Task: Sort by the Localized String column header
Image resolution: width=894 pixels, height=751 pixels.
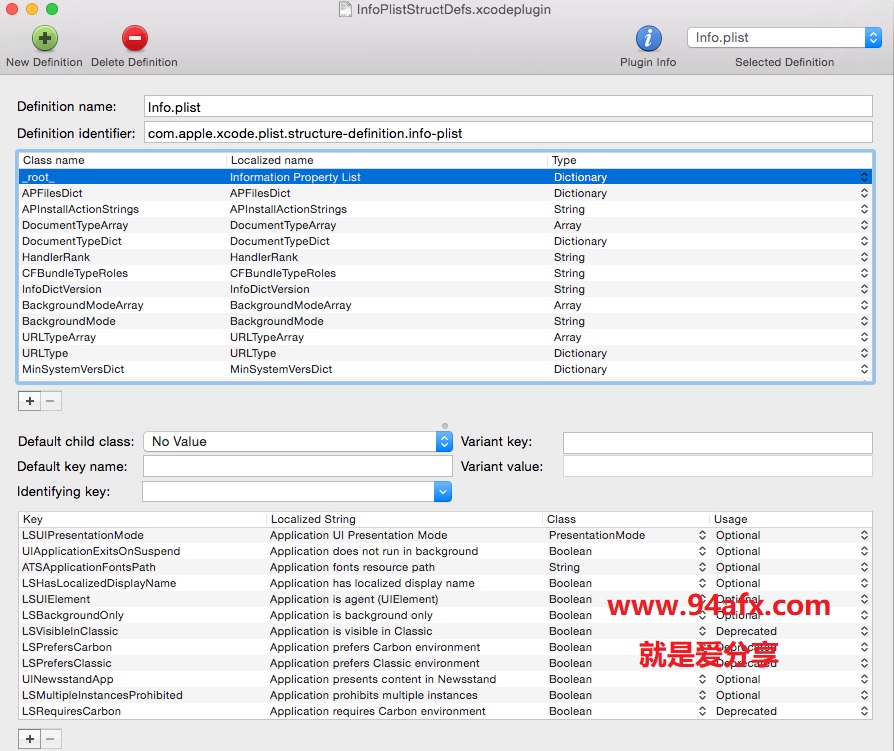Action: (404, 519)
